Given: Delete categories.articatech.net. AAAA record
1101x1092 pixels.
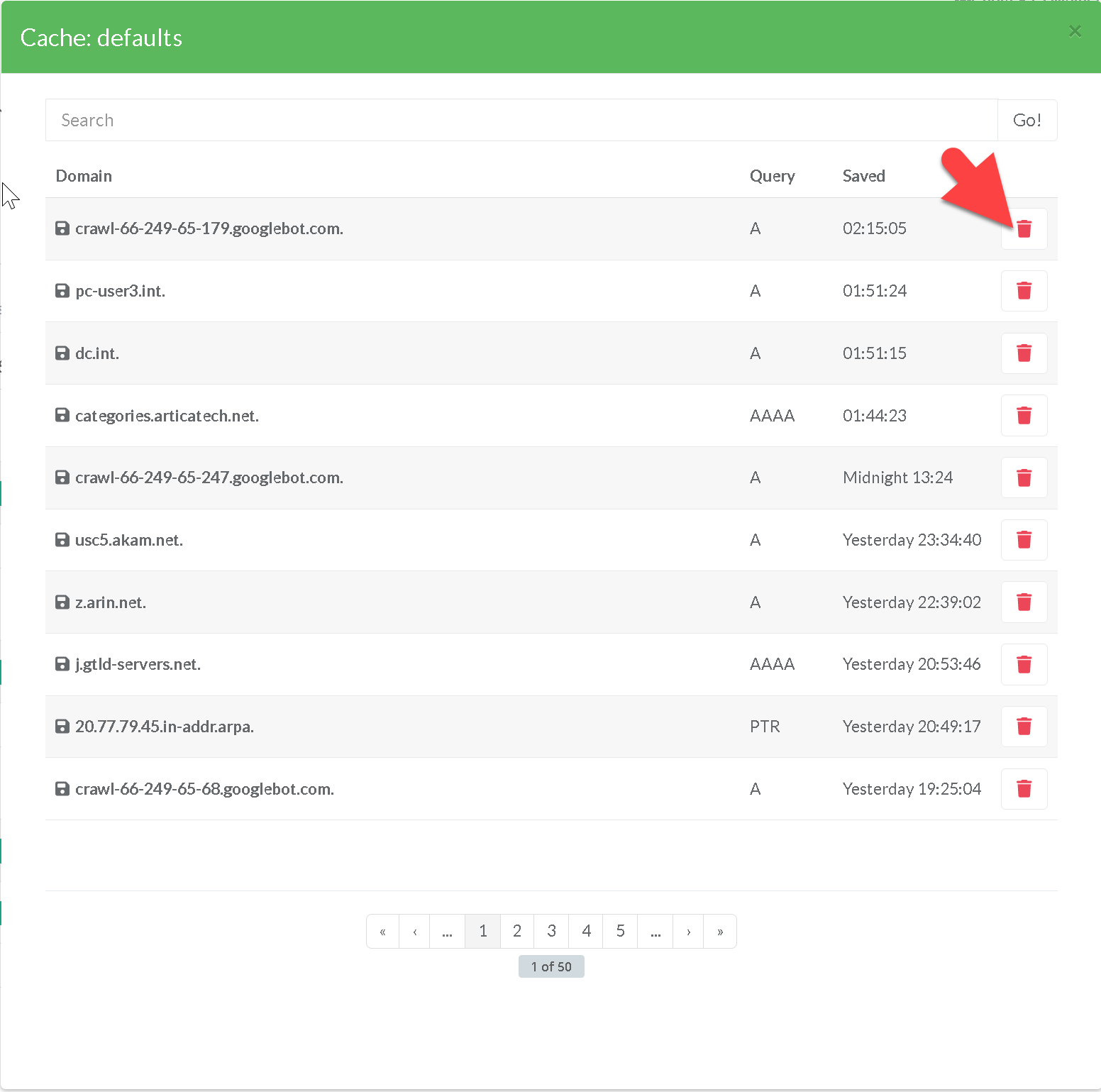Looking at the screenshot, I should coord(1024,416).
